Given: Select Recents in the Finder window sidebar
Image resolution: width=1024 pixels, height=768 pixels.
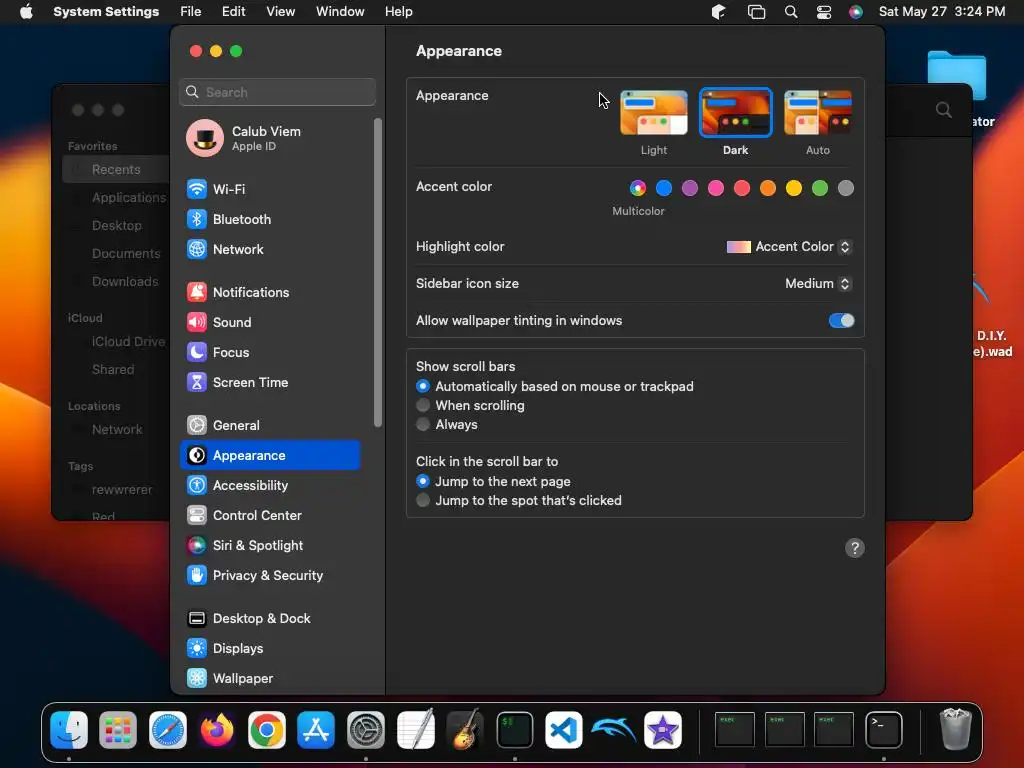Looking at the screenshot, I should 116,170.
